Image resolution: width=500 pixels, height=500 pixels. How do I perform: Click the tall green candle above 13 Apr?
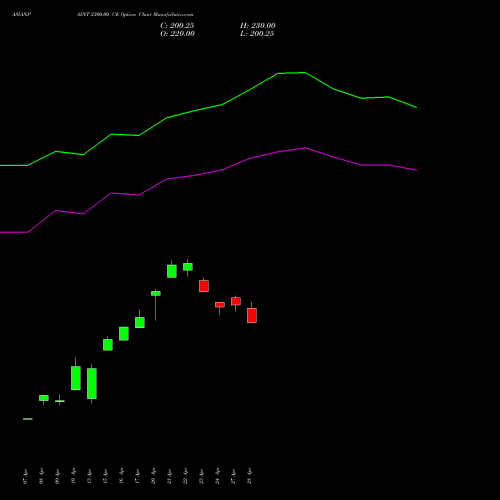92,383
